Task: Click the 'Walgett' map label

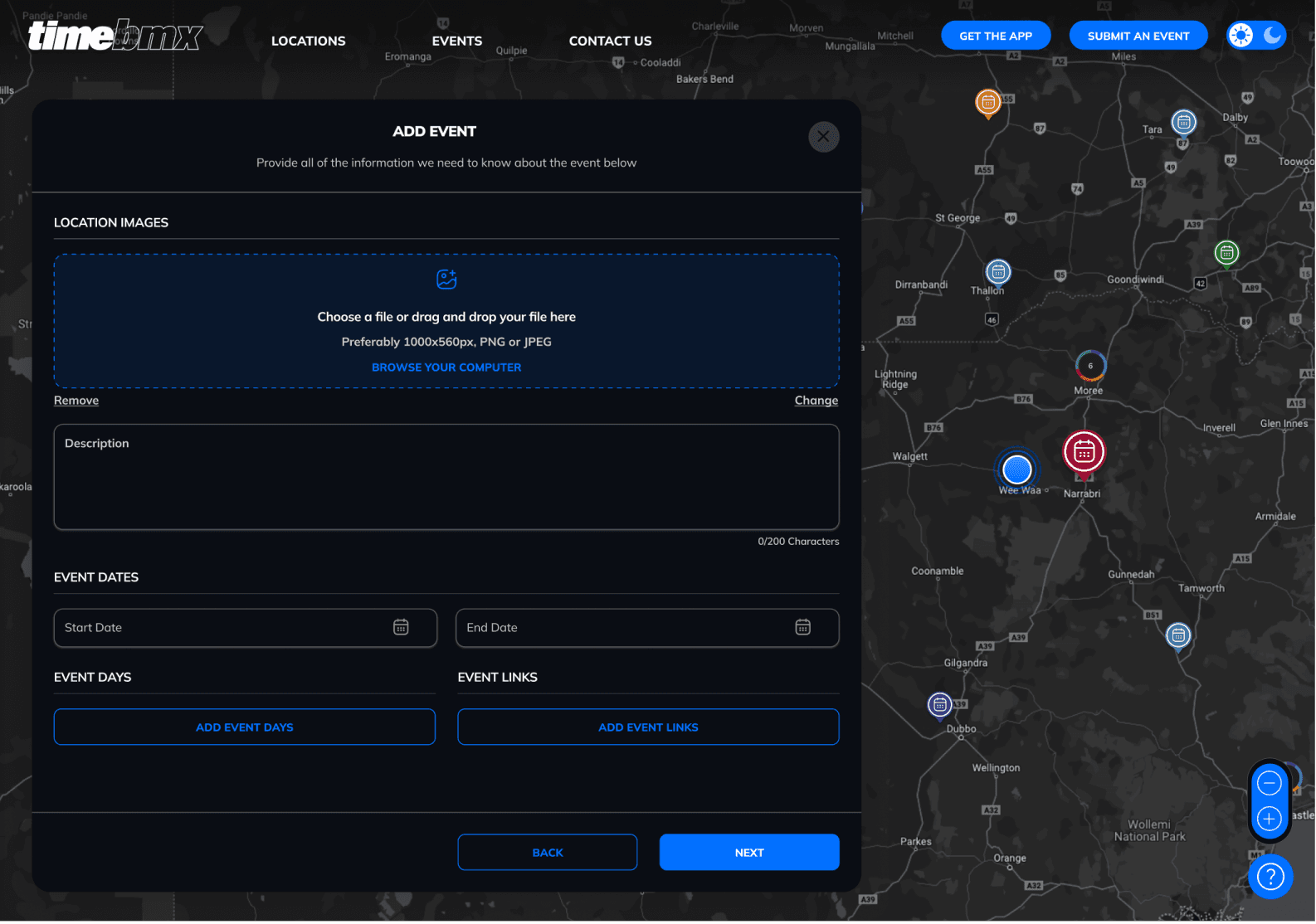Action: click(x=910, y=457)
